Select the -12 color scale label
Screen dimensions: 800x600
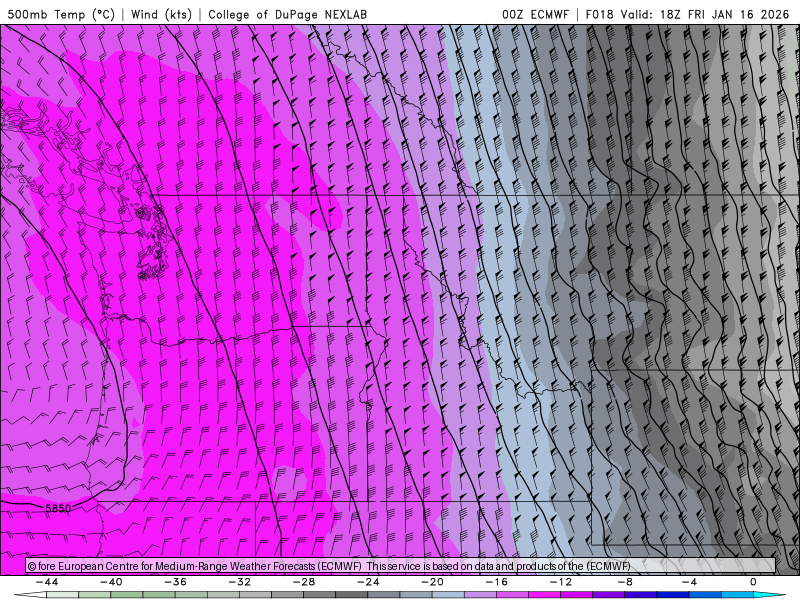[561, 582]
